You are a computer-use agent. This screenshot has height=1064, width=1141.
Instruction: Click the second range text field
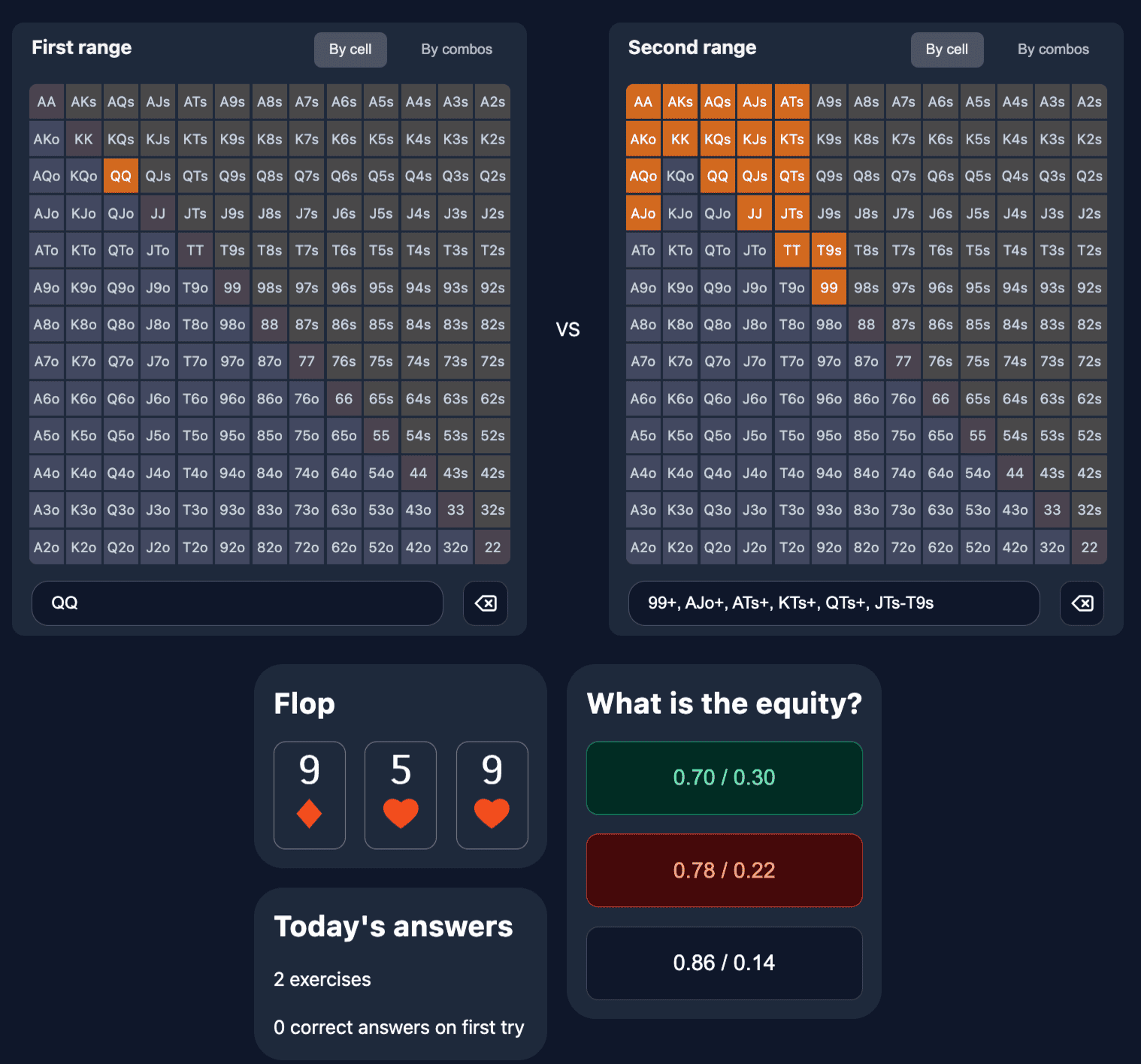click(x=834, y=603)
